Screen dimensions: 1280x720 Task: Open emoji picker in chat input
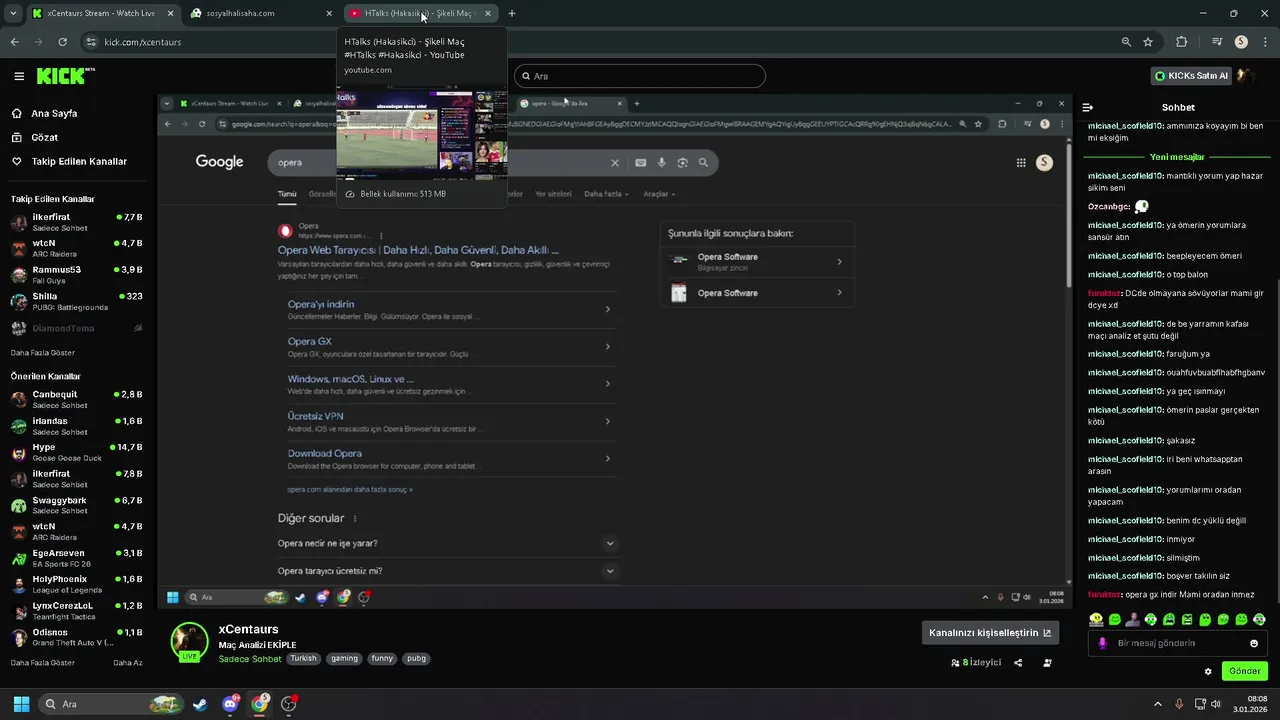[x=1254, y=643]
